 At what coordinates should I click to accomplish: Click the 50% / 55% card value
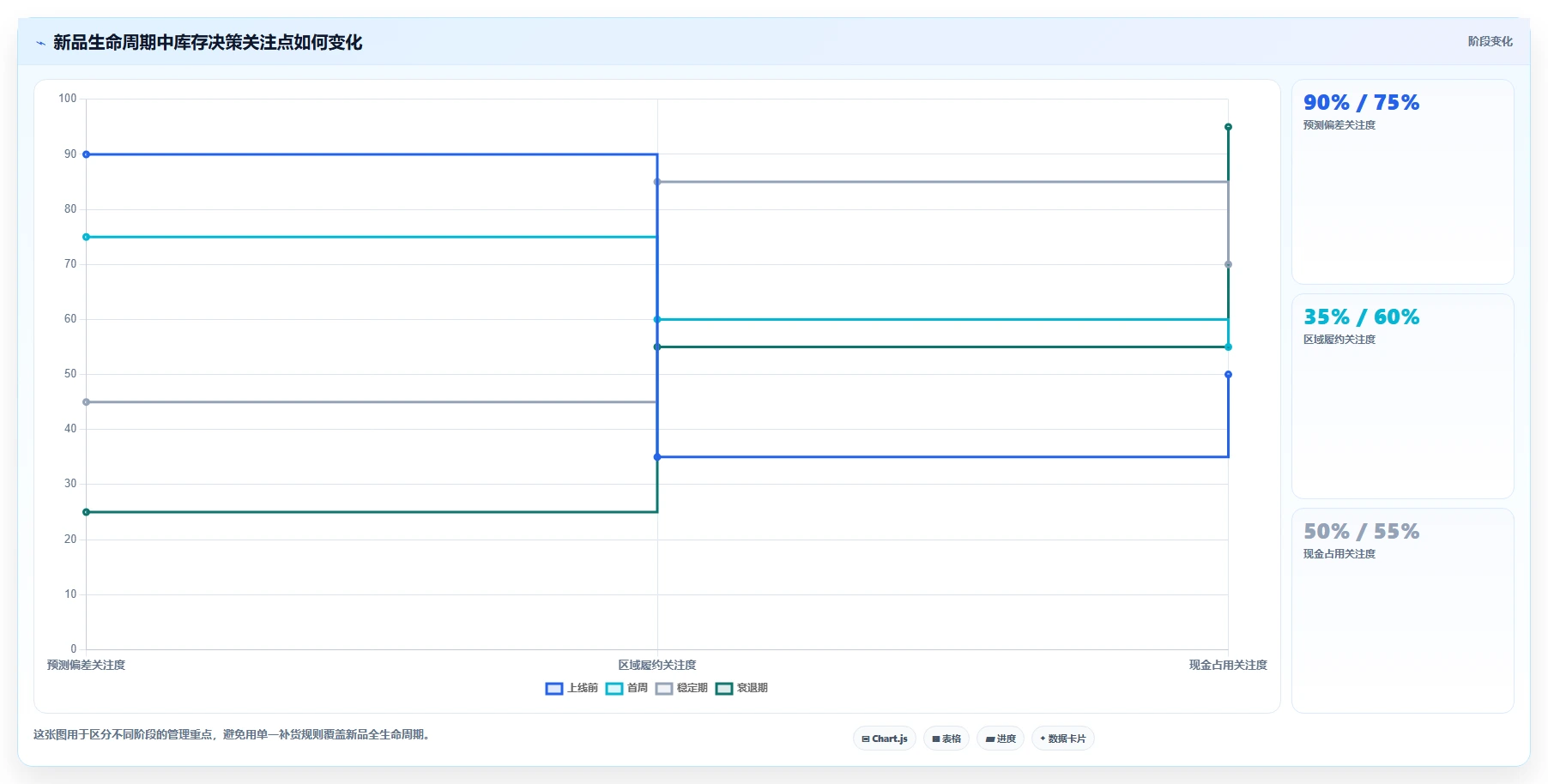tap(1361, 532)
